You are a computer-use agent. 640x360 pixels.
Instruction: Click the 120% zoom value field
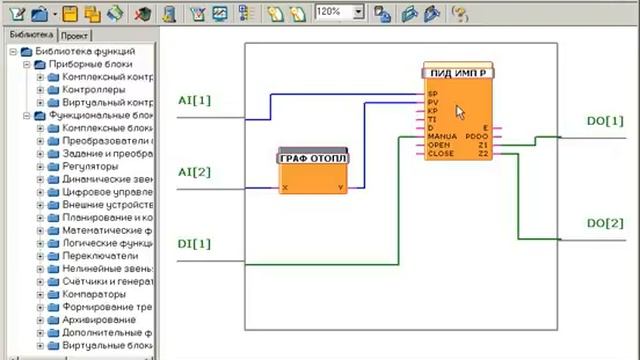click(x=334, y=12)
